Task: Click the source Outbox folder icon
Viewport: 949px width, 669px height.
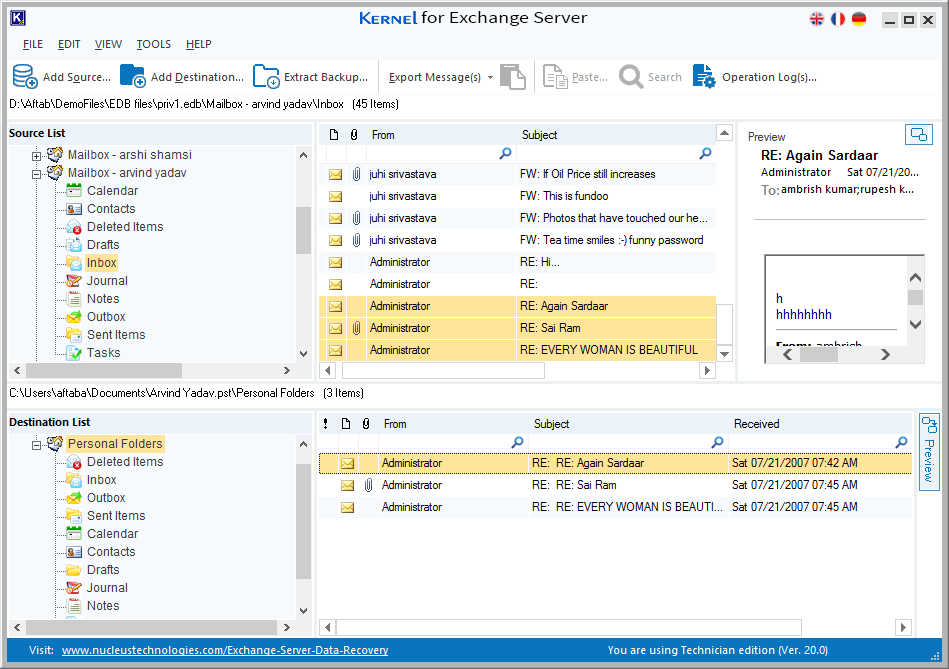Action: [x=74, y=317]
